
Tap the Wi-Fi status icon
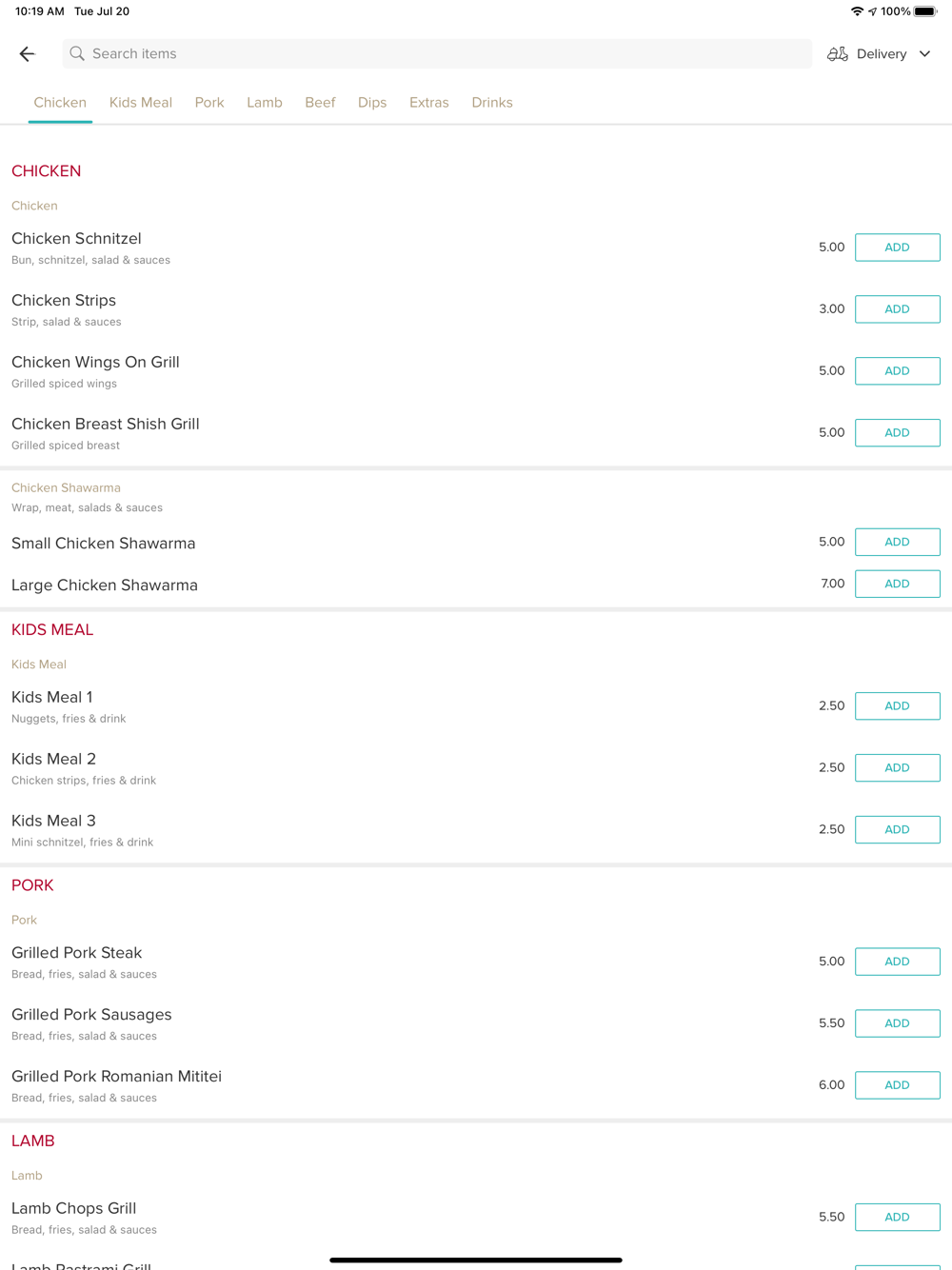pyautogui.click(x=857, y=11)
